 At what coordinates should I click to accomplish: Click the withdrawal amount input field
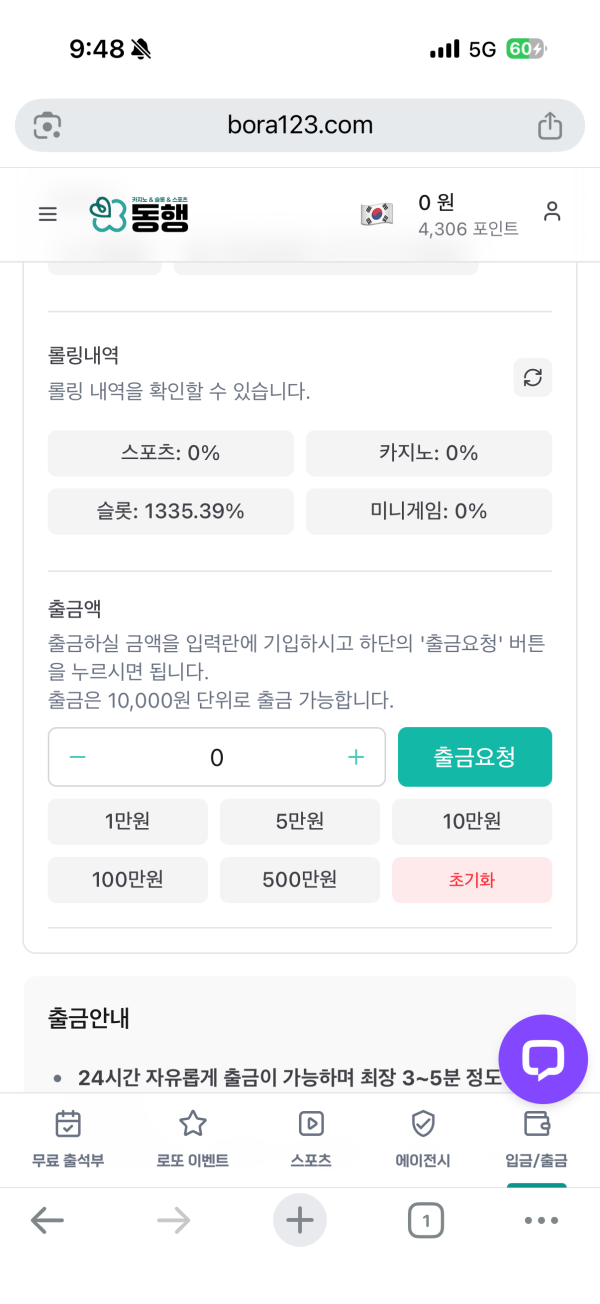point(216,757)
